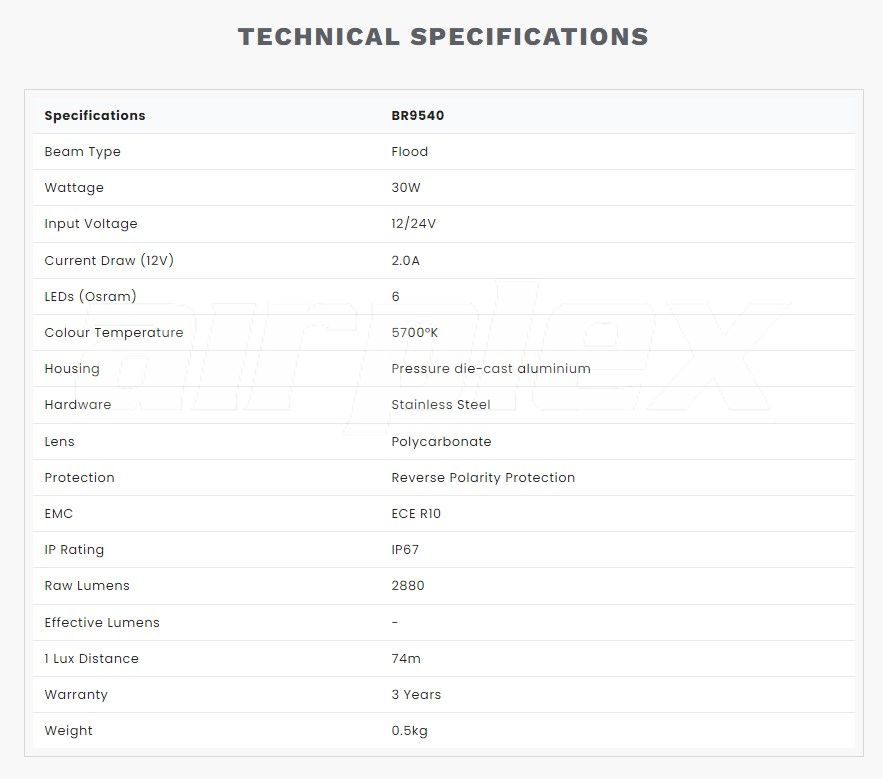Click the 74m lux distance value
The height and width of the screenshot is (779, 883).
pos(405,659)
